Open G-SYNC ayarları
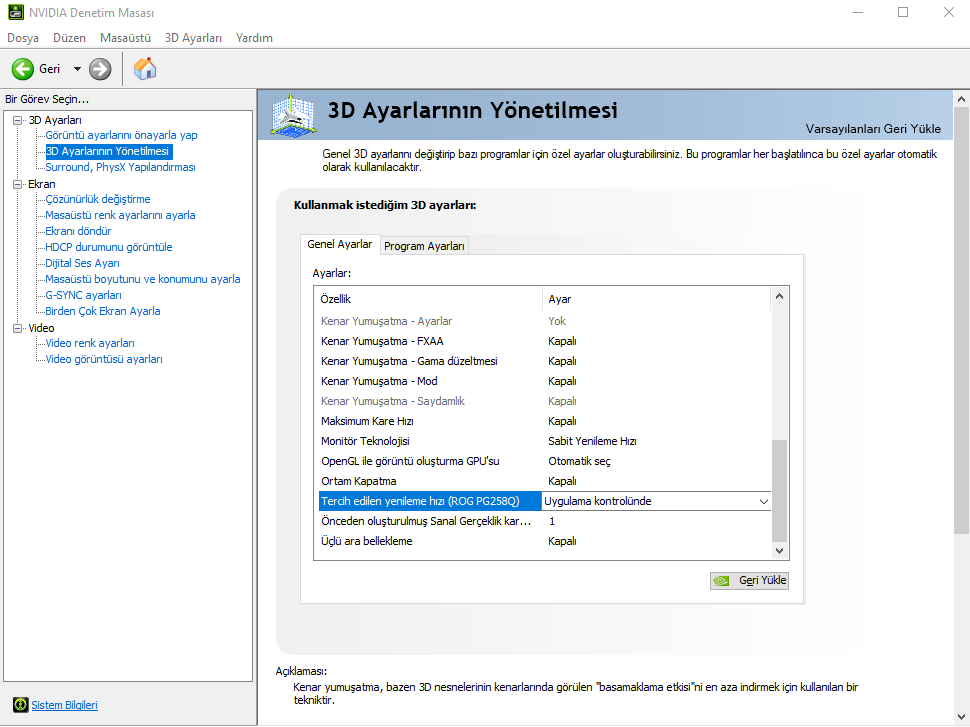Screen dimensions: 970x727 (x=84, y=295)
